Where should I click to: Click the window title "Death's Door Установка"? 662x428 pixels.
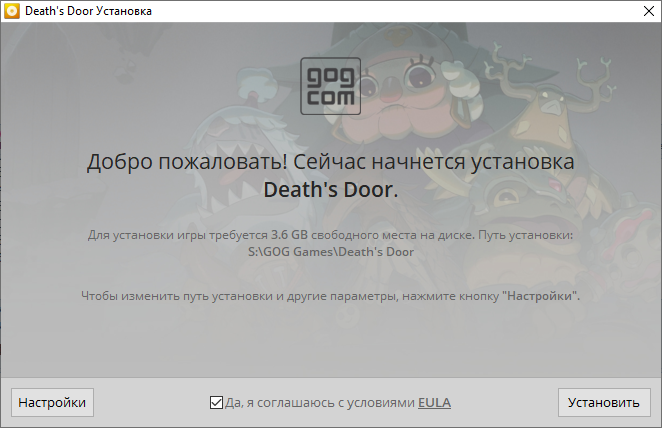(88, 11)
